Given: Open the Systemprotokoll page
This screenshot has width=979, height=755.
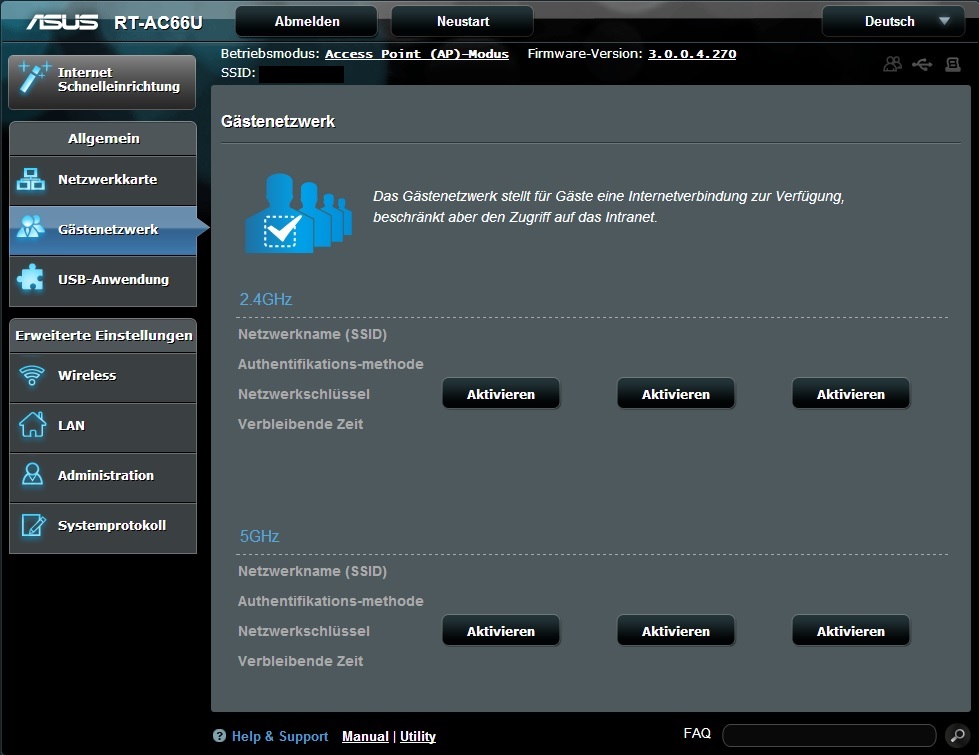Looking at the screenshot, I should 103,527.
